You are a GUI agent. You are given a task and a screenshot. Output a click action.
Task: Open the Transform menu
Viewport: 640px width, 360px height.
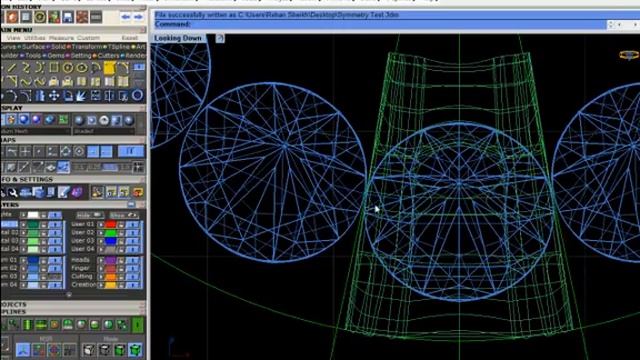click(87, 47)
